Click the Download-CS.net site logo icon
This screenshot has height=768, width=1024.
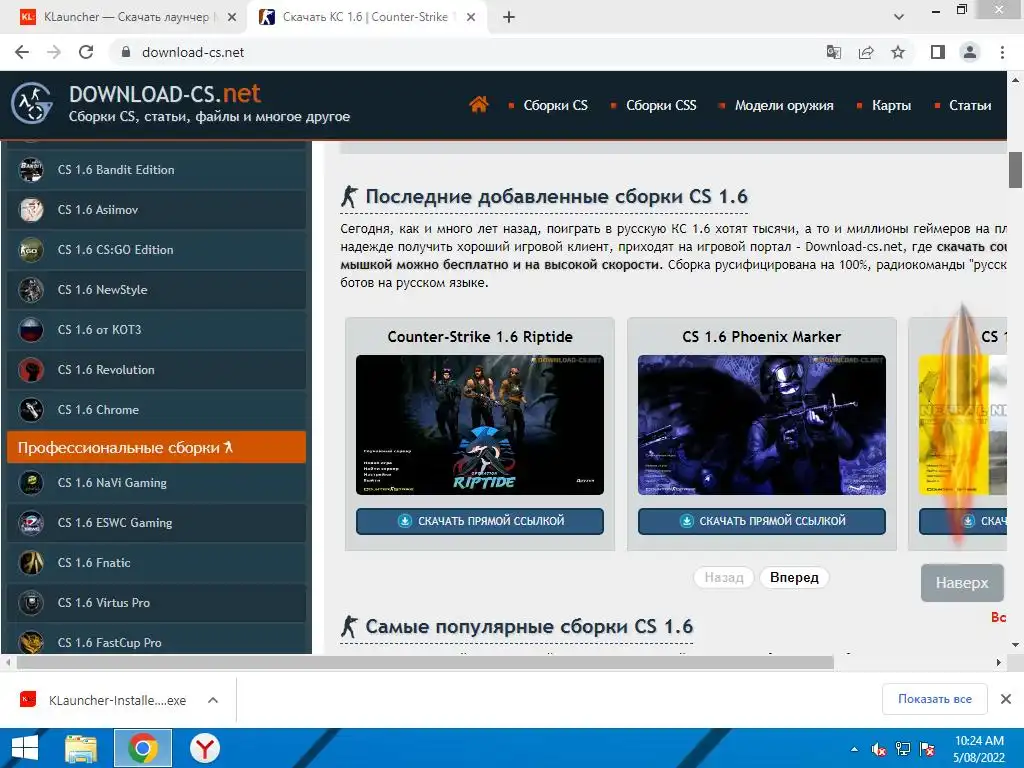pos(31,103)
